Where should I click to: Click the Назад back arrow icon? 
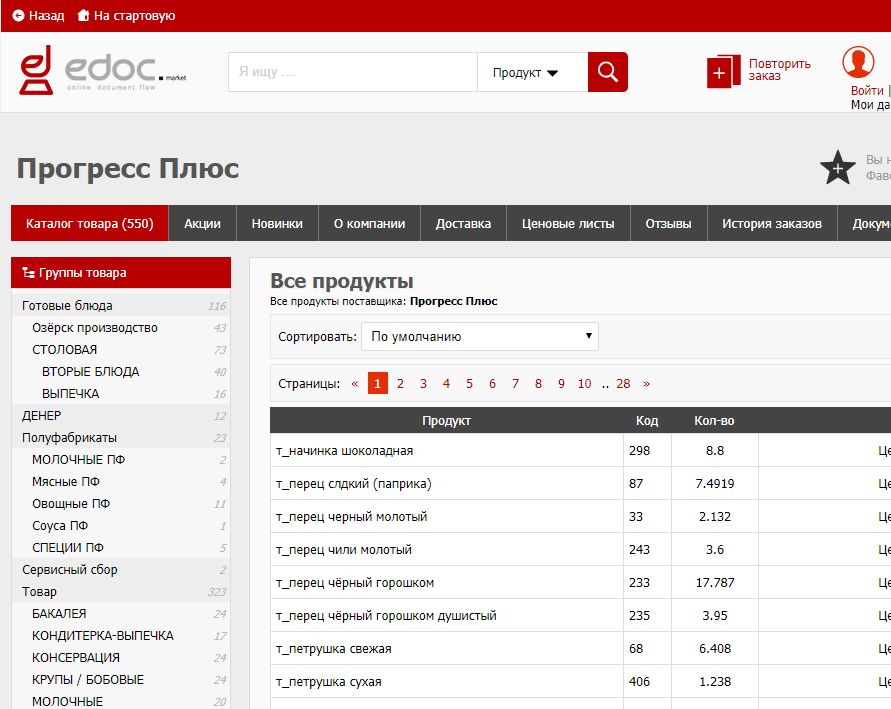pos(18,16)
